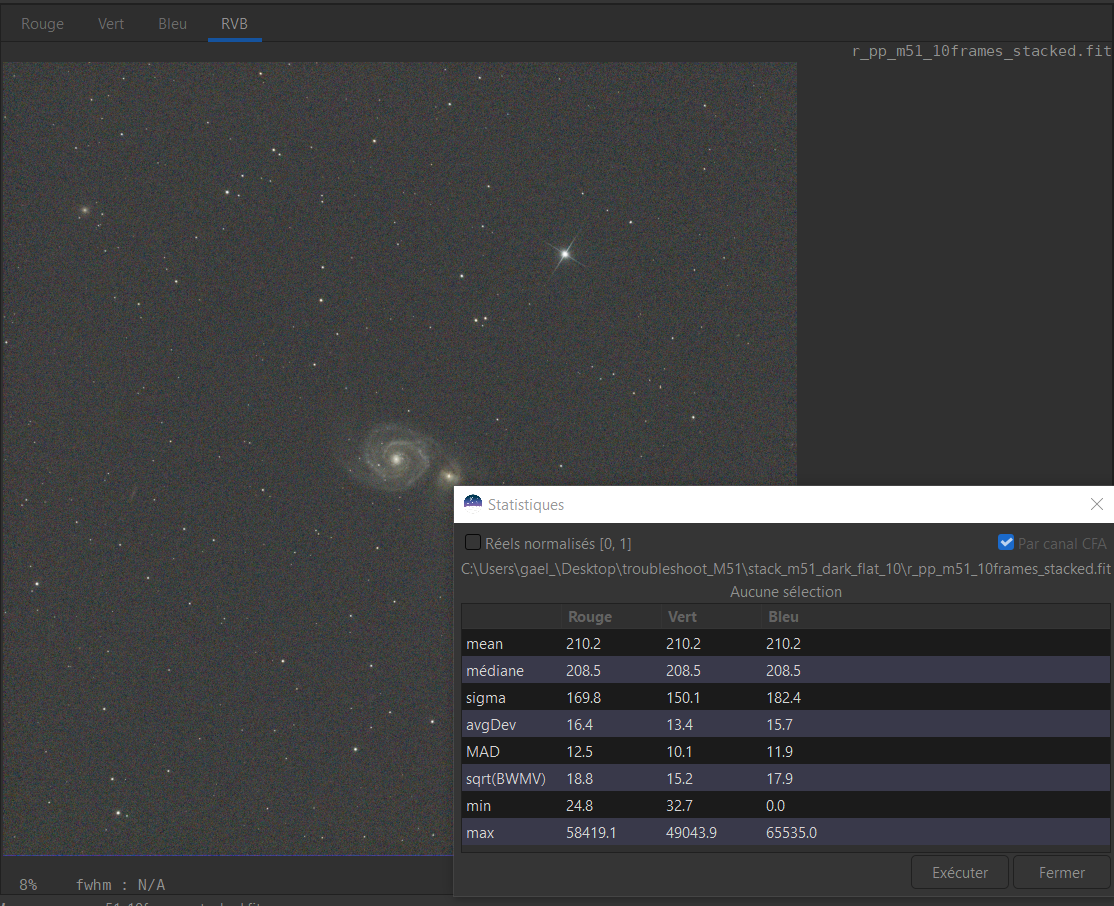Close the Statistiques dialog with the X

pyautogui.click(x=1096, y=504)
